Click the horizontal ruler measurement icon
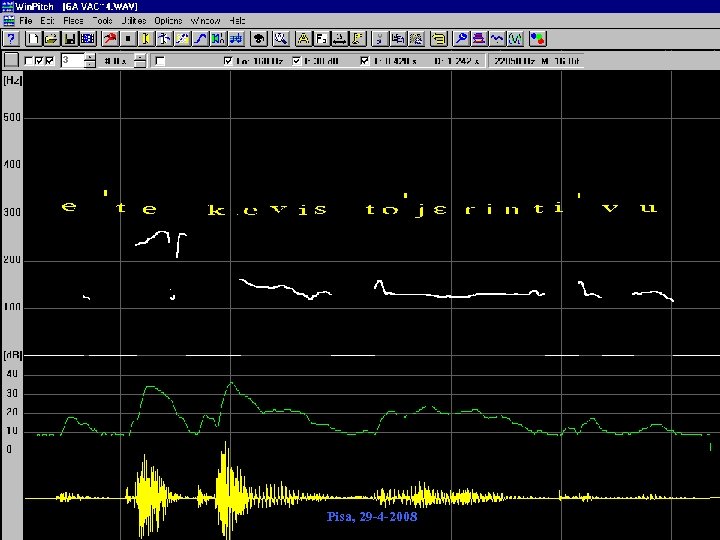This screenshot has height=540, width=720. [x=339, y=39]
